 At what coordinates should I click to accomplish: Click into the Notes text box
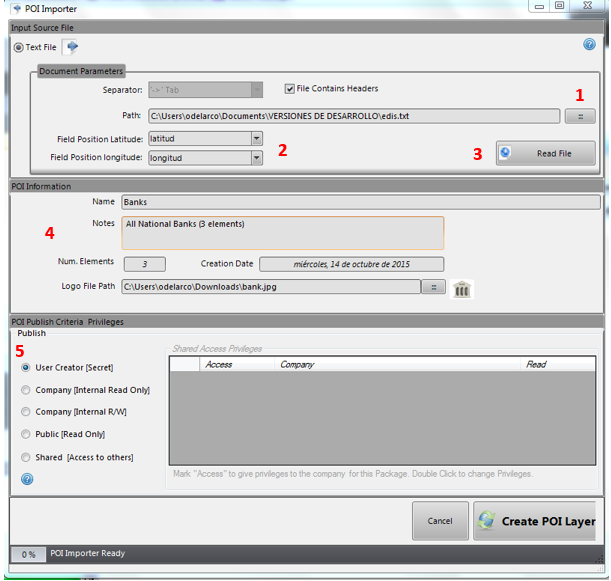tap(282, 233)
